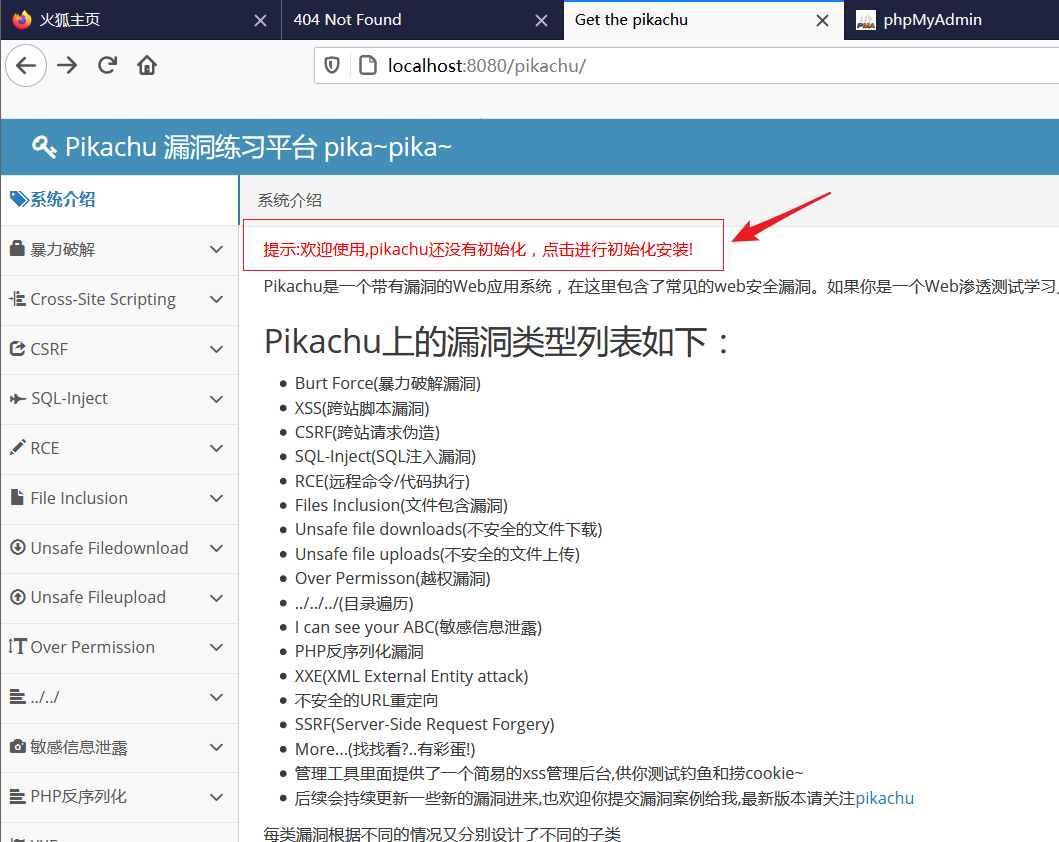Click the pencil icon beside RCE
This screenshot has height=842, width=1059.
(18, 447)
